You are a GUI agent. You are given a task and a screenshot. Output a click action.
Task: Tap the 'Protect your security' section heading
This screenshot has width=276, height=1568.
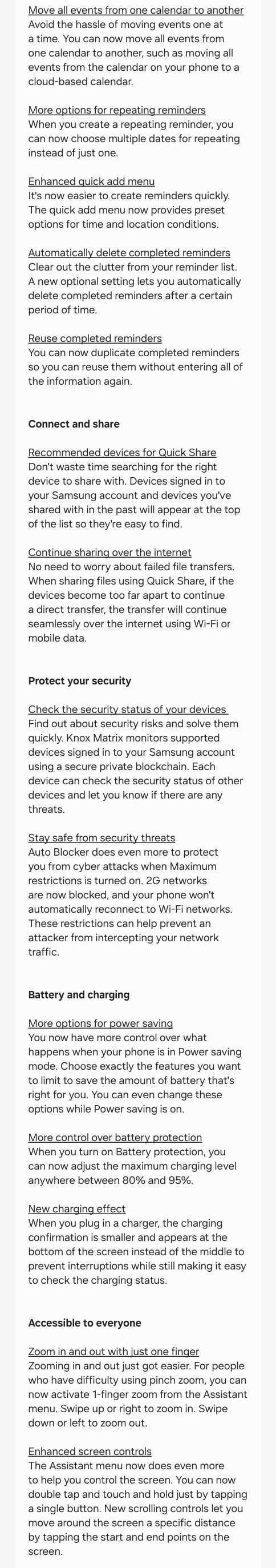pos(80,680)
